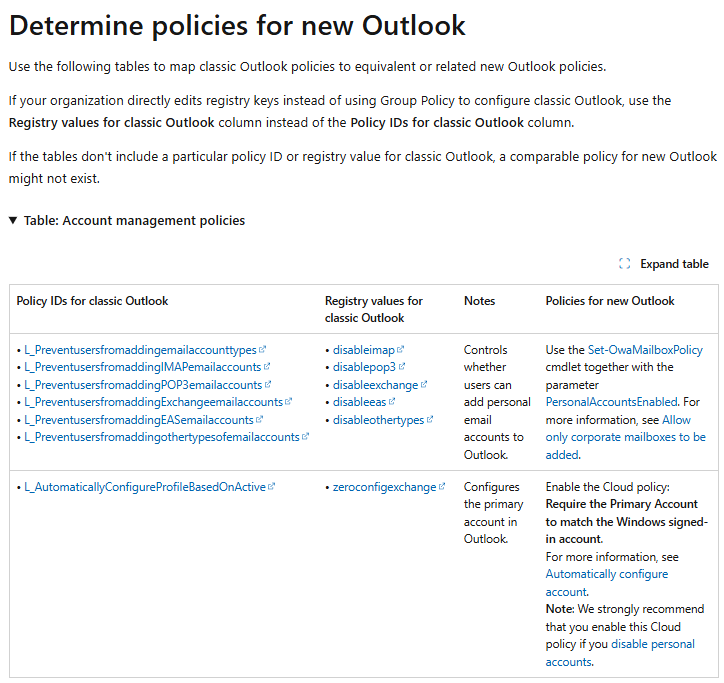Click external-link icon after L_AutomaticallyConfigureProfileBasedOnActive
This screenshot has height=683, width=724.
(x=272, y=486)
